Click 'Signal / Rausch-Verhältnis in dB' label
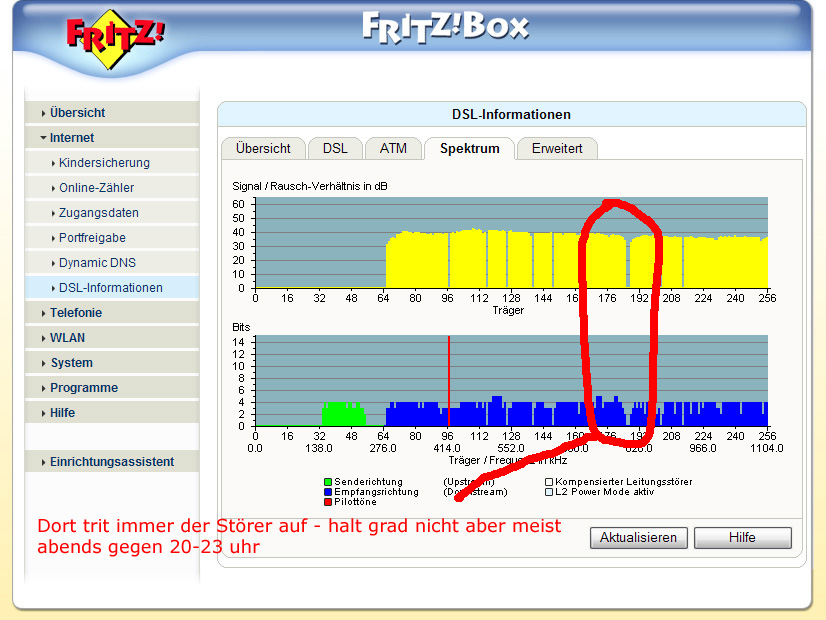Image resolution: width=826 pixels, height=620 pixels. click(310, 186)
